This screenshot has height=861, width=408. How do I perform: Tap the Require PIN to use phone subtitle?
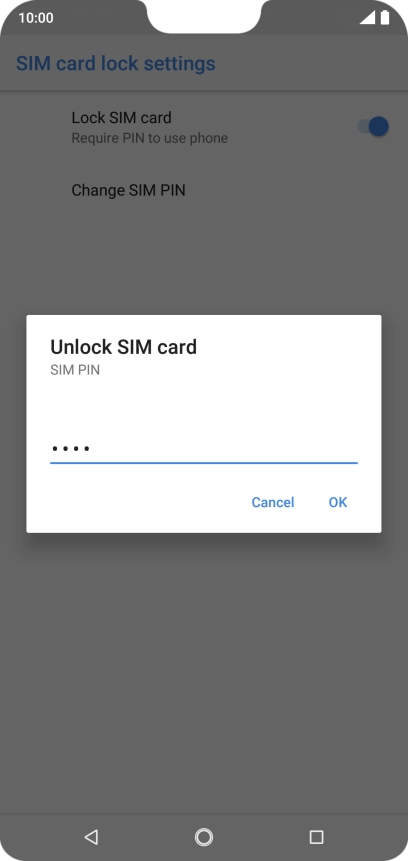149,138
